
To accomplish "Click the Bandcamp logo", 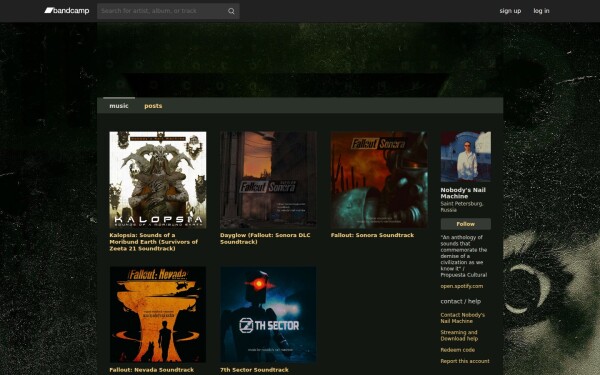I will (x=67, y=11).
